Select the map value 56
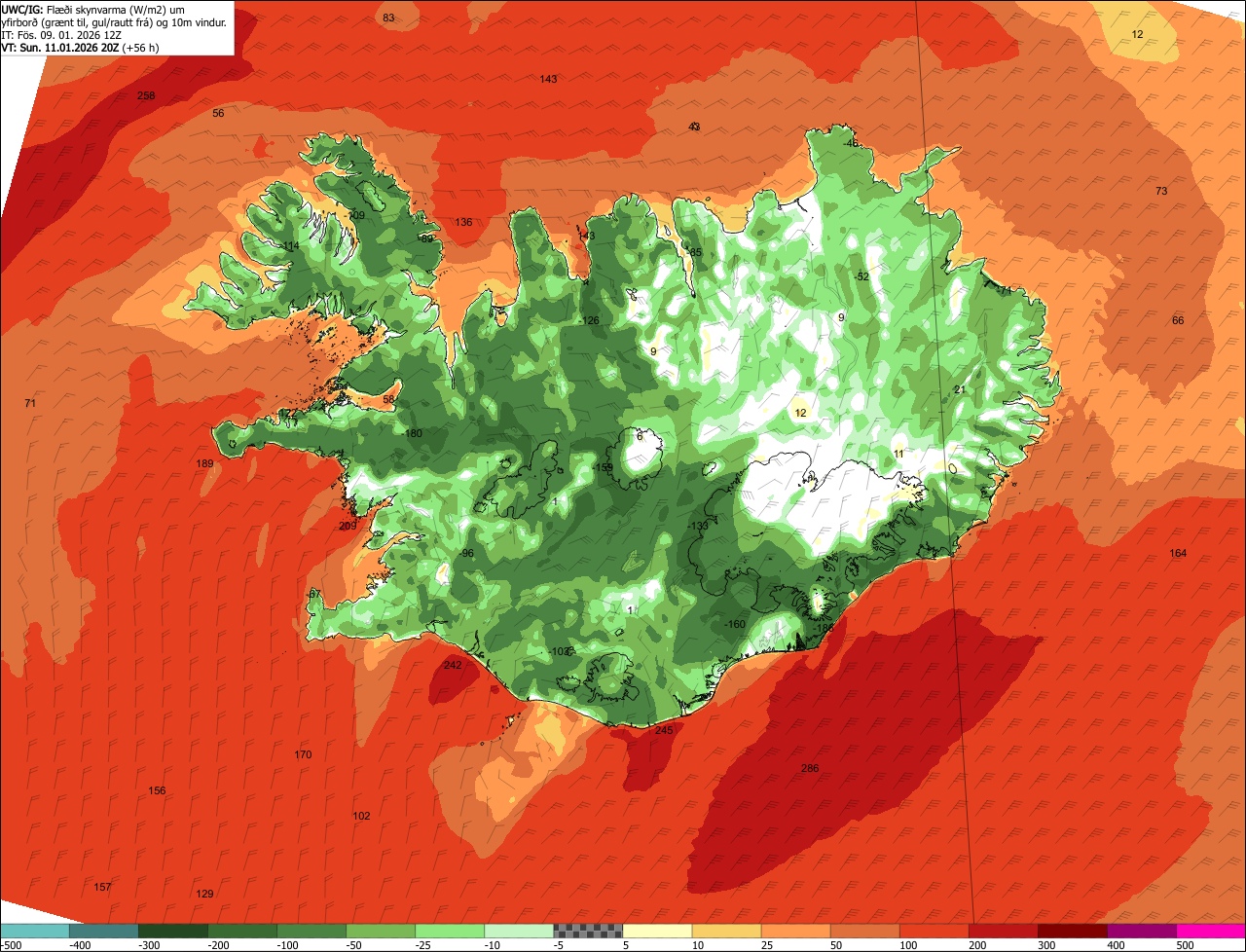This screenshot has height=952, width=1246. 218,113
